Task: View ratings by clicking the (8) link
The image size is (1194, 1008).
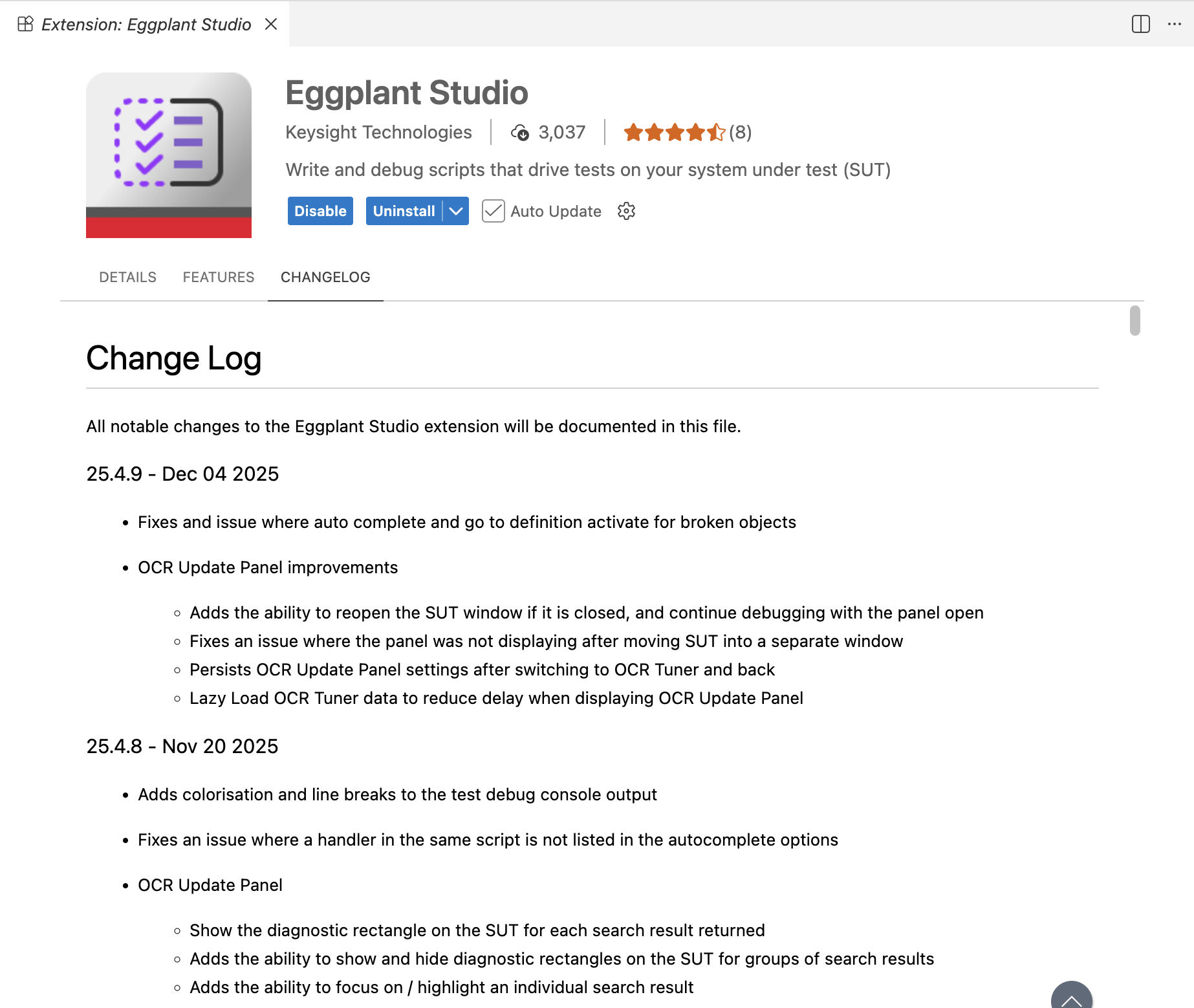Action: (x=740, y=132)
